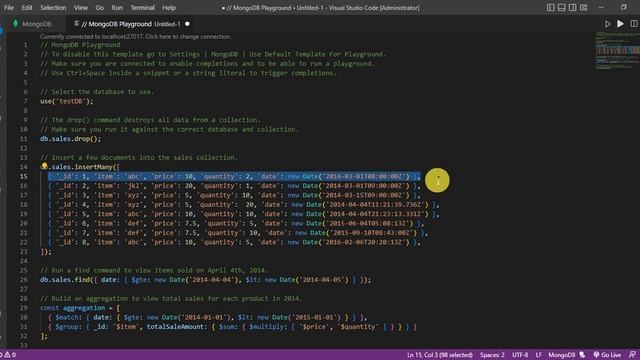Click the $match stage line
This screenshot has width=640, height=360.
click(x=207, y=317)
